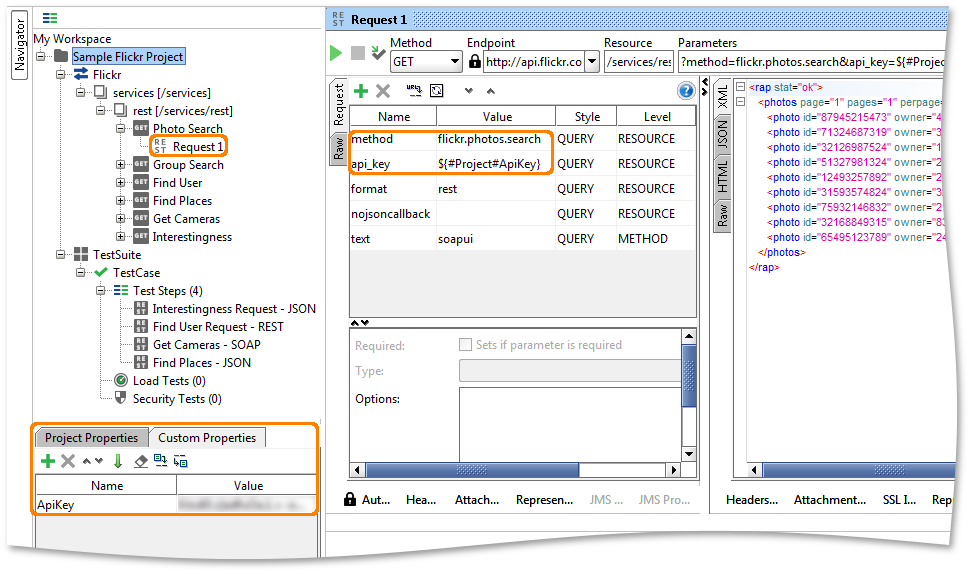Click the Security Tests shield icon
Screen dimensions: 971x574
click(121, 398)
